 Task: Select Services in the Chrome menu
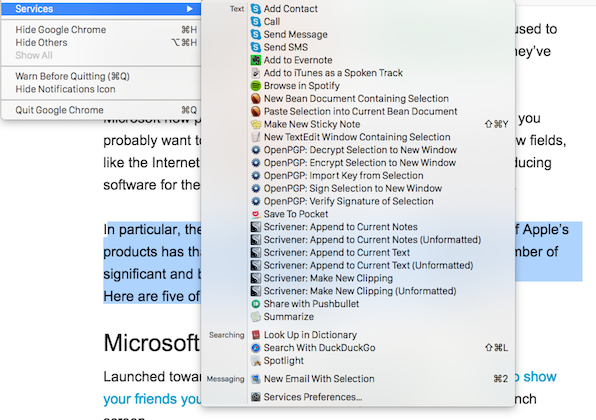pyautogui.click(x=101, y=9)
